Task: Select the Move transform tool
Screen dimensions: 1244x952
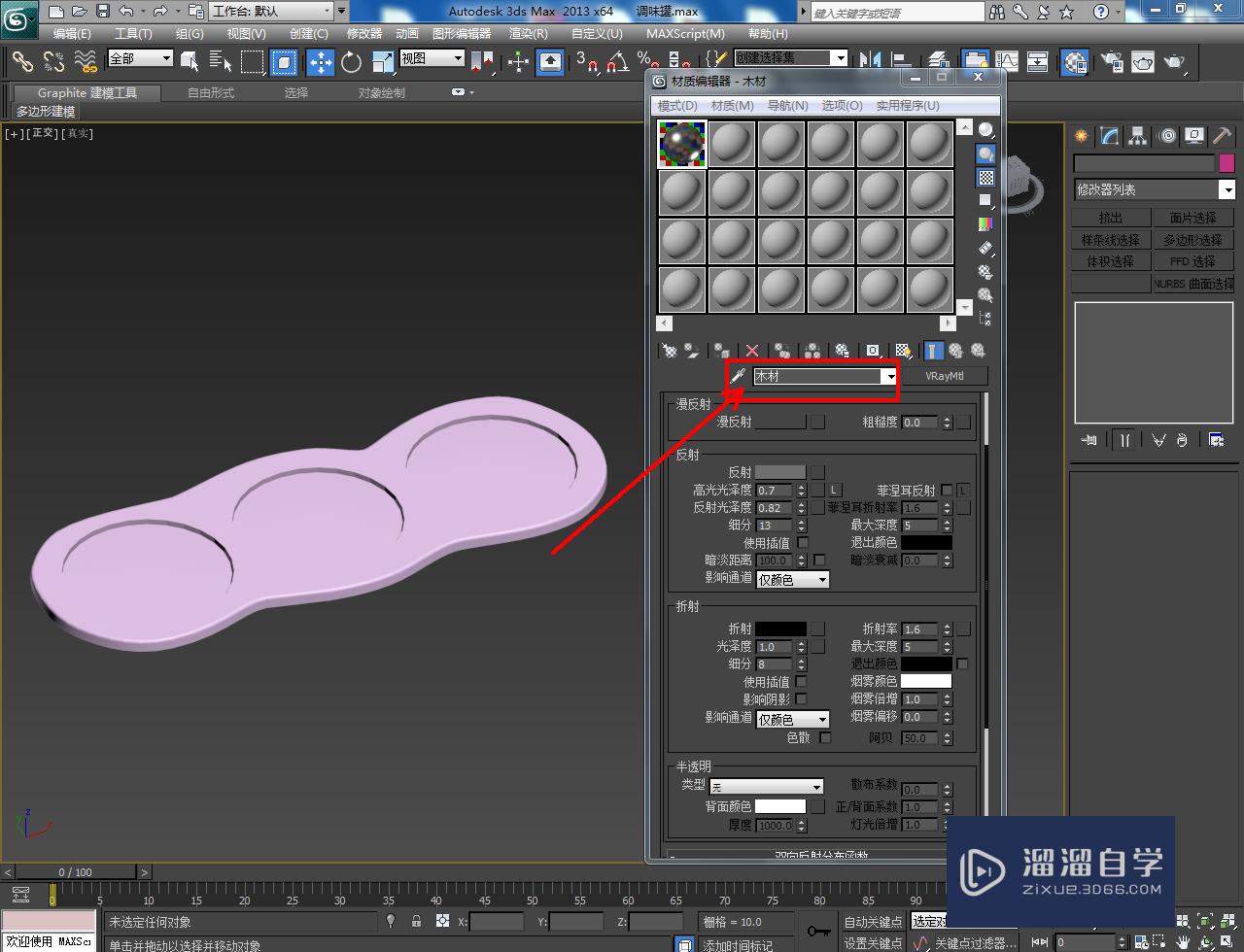Action: click(x=321, y=62)
